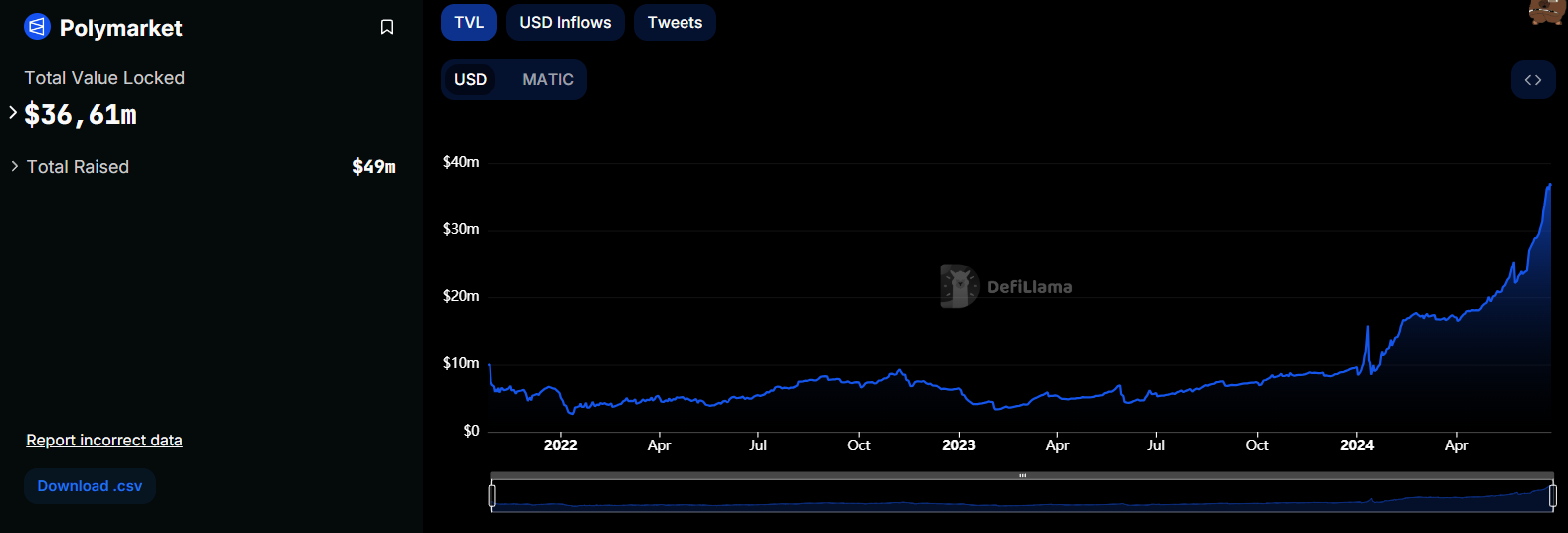This screenshot has width=1568, height=533.
Task: Click the 2024 x-axis label
Action: click(1357, 445)
